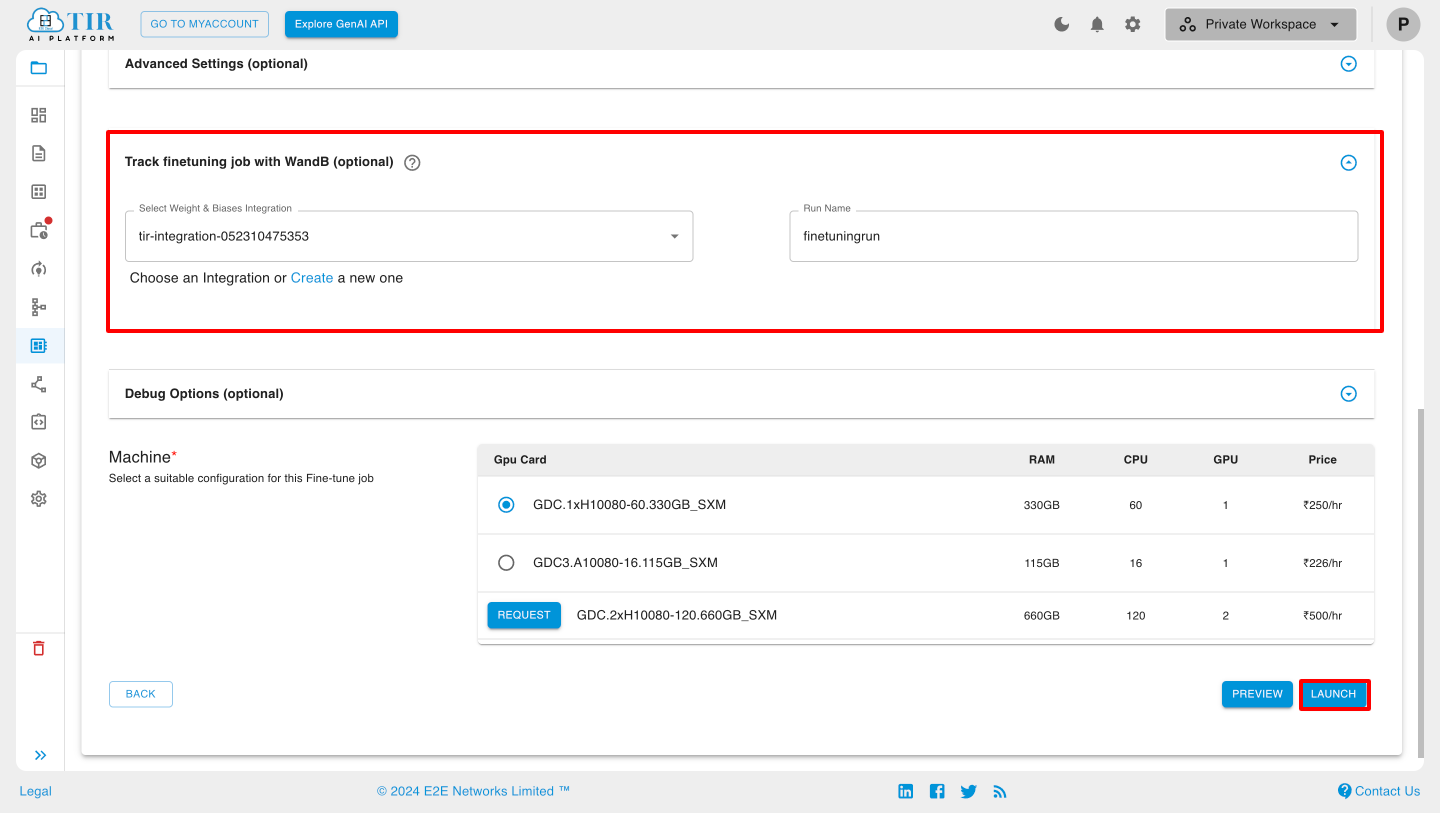The width and height of the screenshot is (1440, 813).
Task: Click Explore GenAI API button
Action: point(341,24)
